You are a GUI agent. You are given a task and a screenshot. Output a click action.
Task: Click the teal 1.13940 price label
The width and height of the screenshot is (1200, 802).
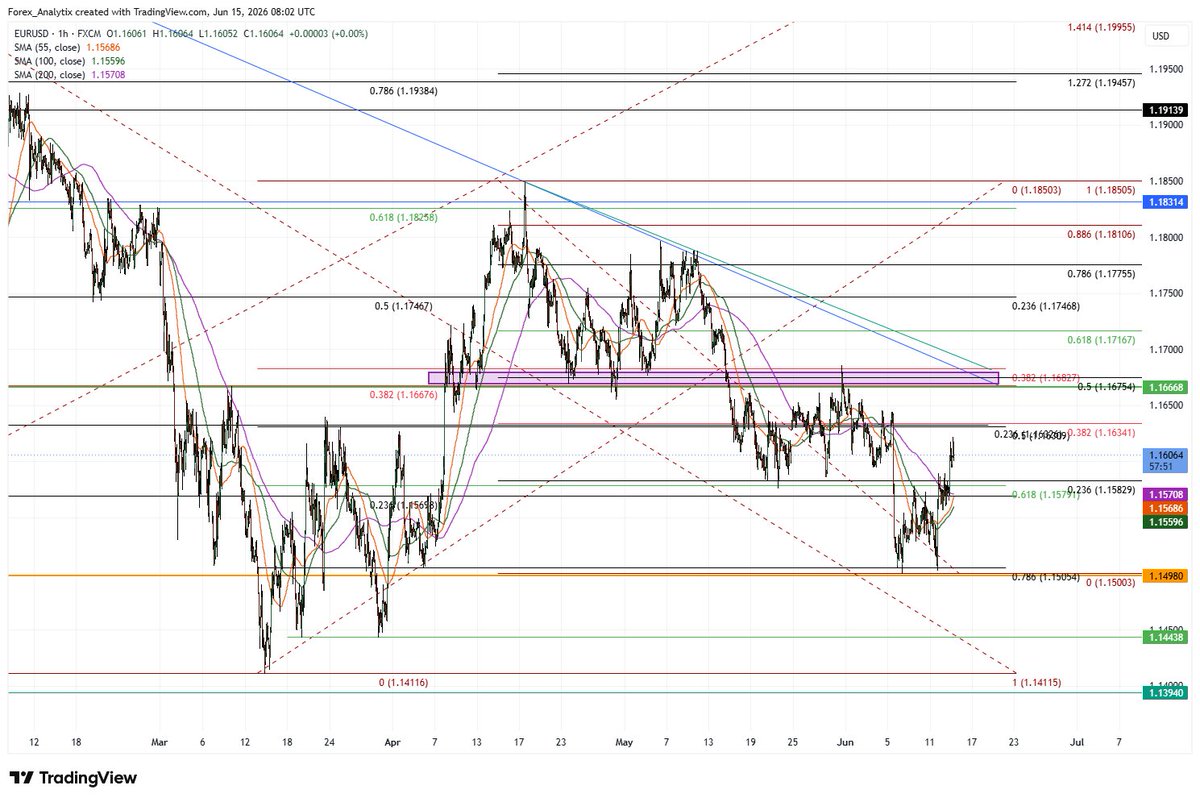click(1166, 692)
